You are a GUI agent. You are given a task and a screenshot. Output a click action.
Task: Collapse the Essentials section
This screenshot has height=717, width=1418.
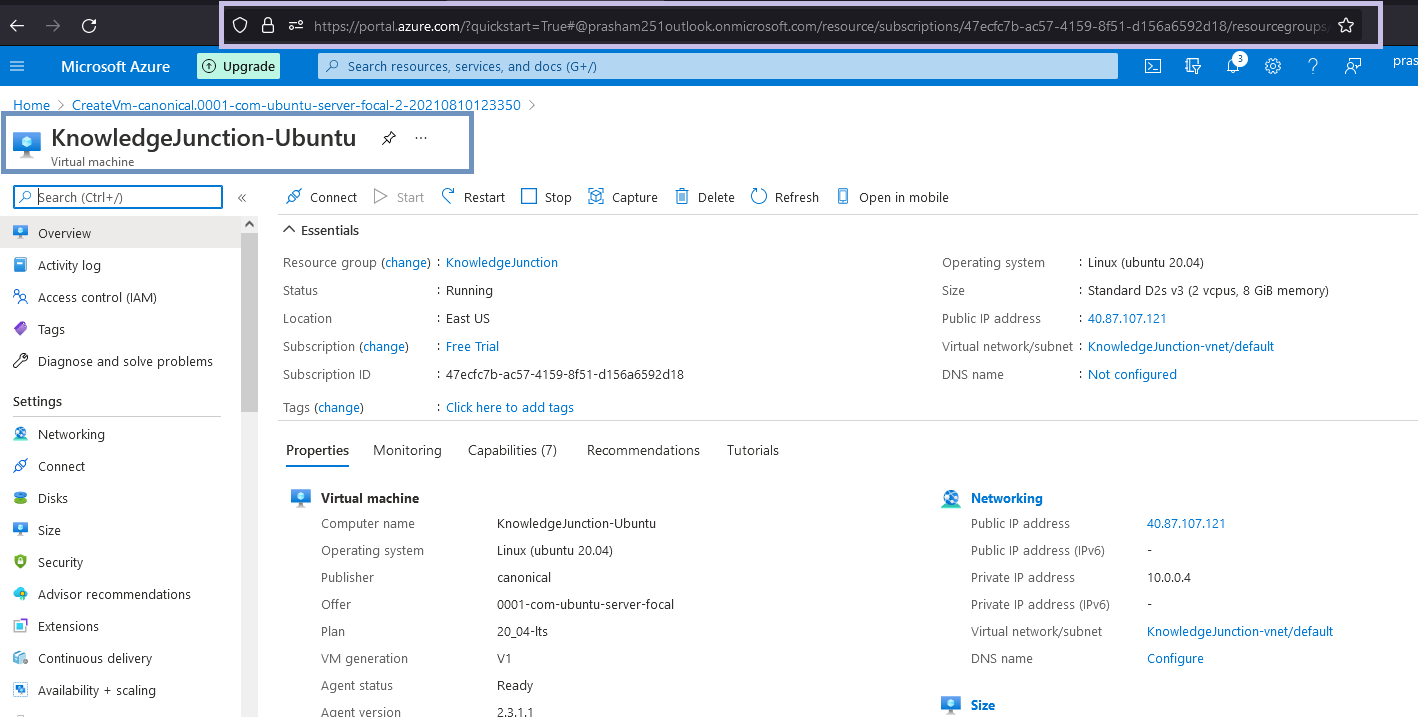(321, 230)
